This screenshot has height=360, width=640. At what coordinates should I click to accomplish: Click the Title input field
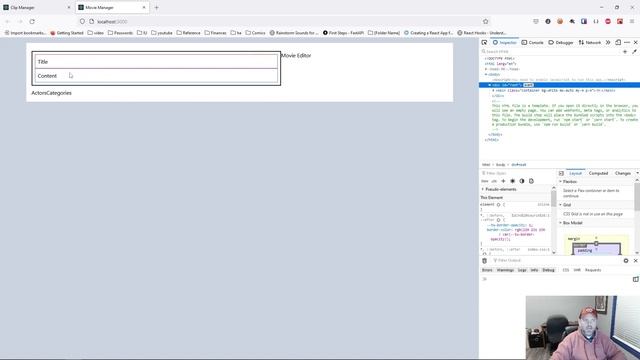[156, 62]
